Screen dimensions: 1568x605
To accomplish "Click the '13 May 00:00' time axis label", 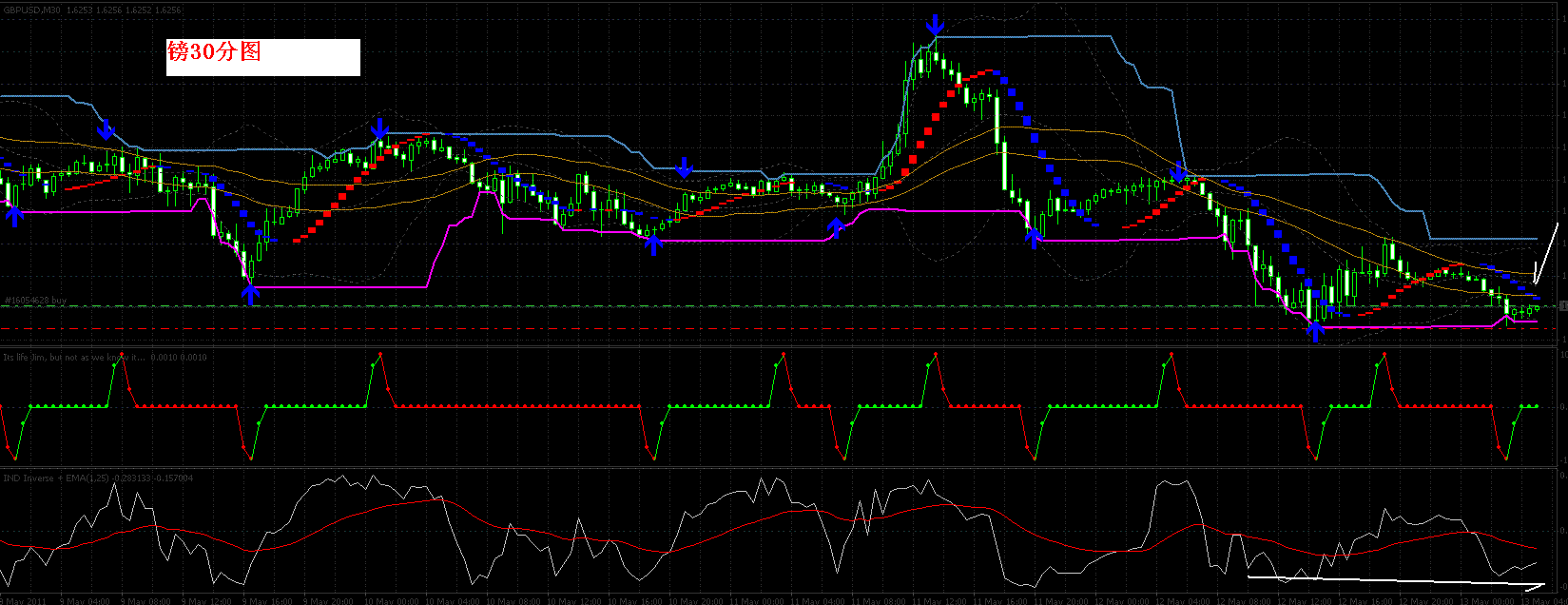I will 1488,600.
